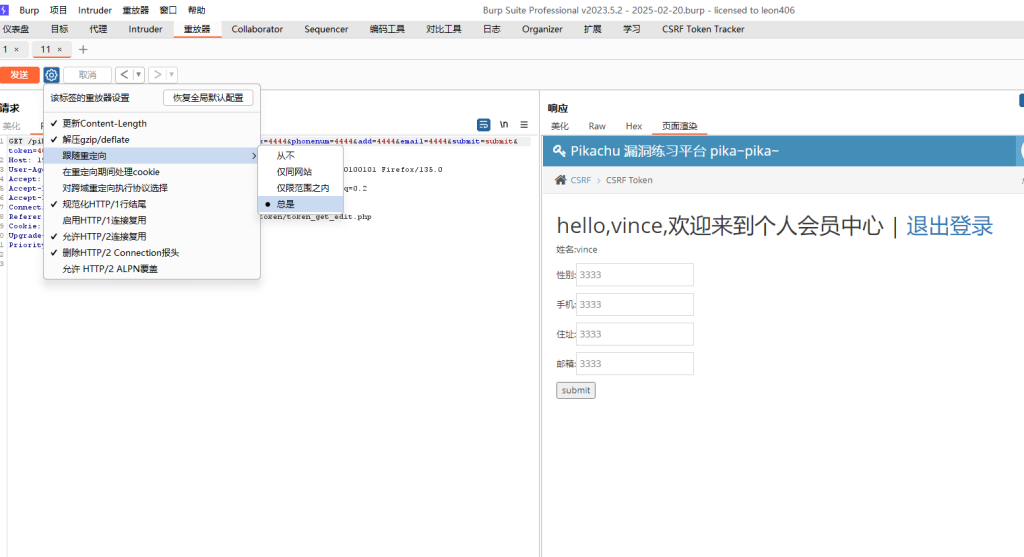
Task: Toggle 启用HTTP/1连接复用 option
Action: pos(152,220)
